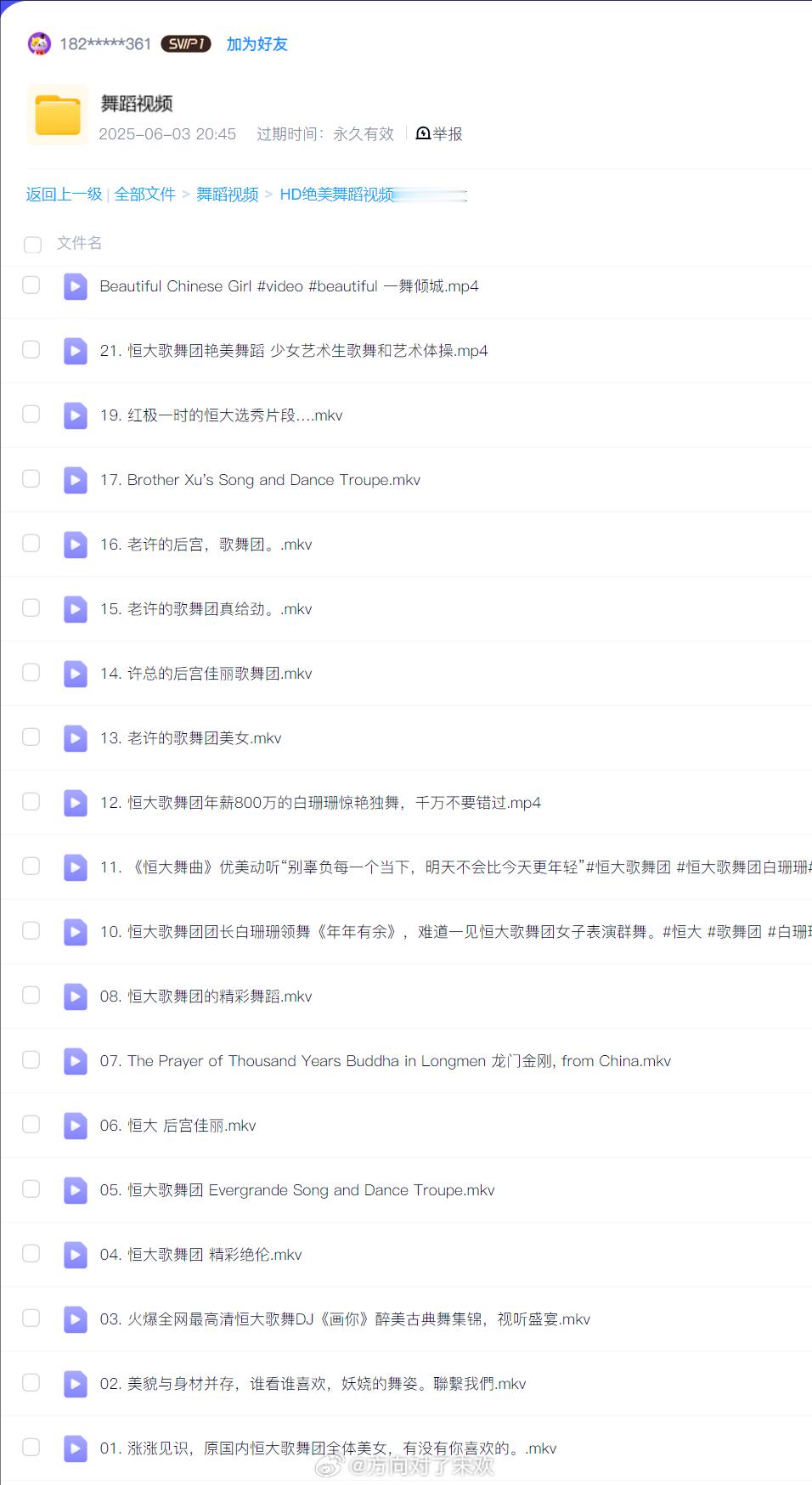Click the 文件名 column header
This screenshot has width=812, height=1485.
click(80, 243)
